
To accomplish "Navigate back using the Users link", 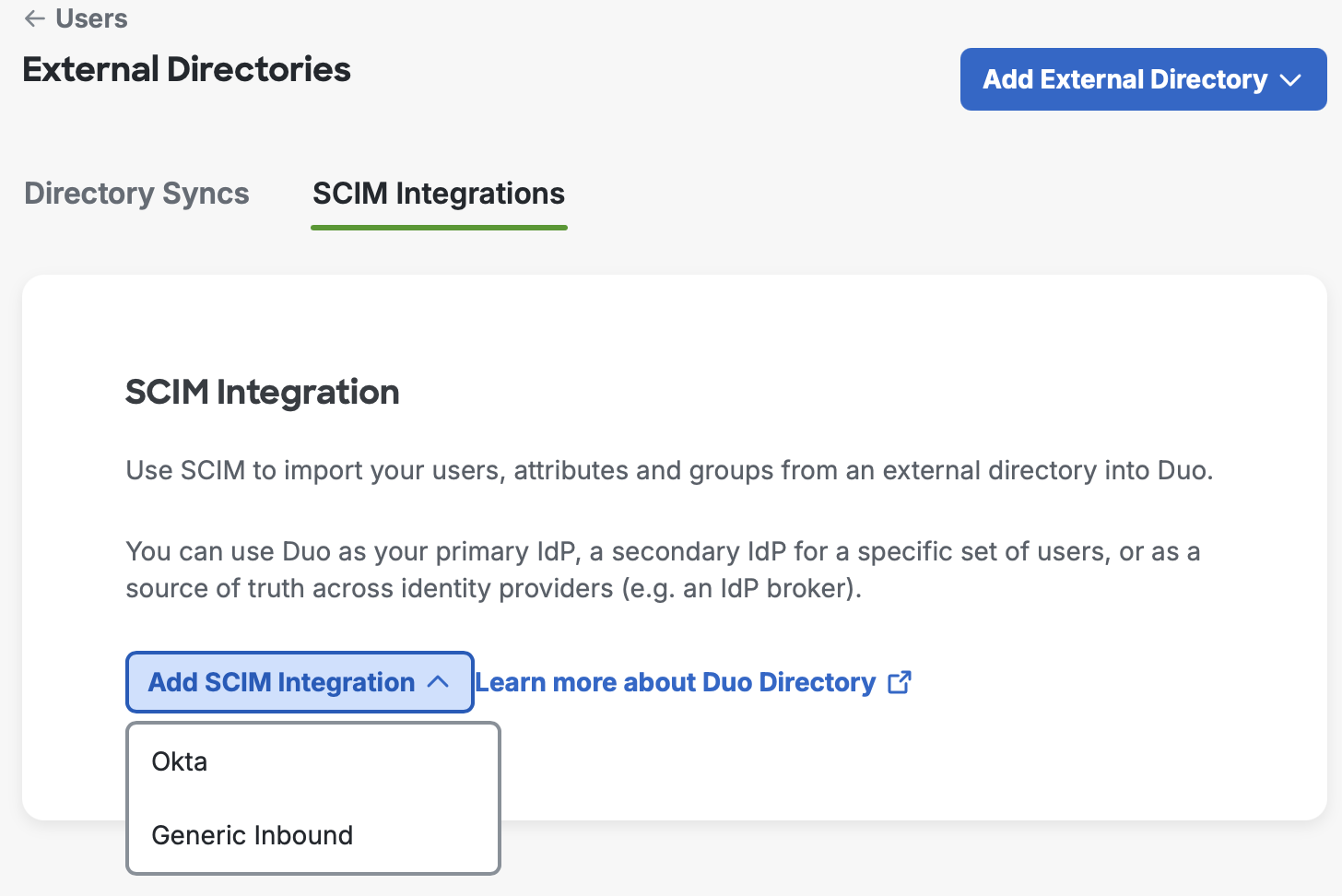I will pyautogui.click(x=91, y=18).
